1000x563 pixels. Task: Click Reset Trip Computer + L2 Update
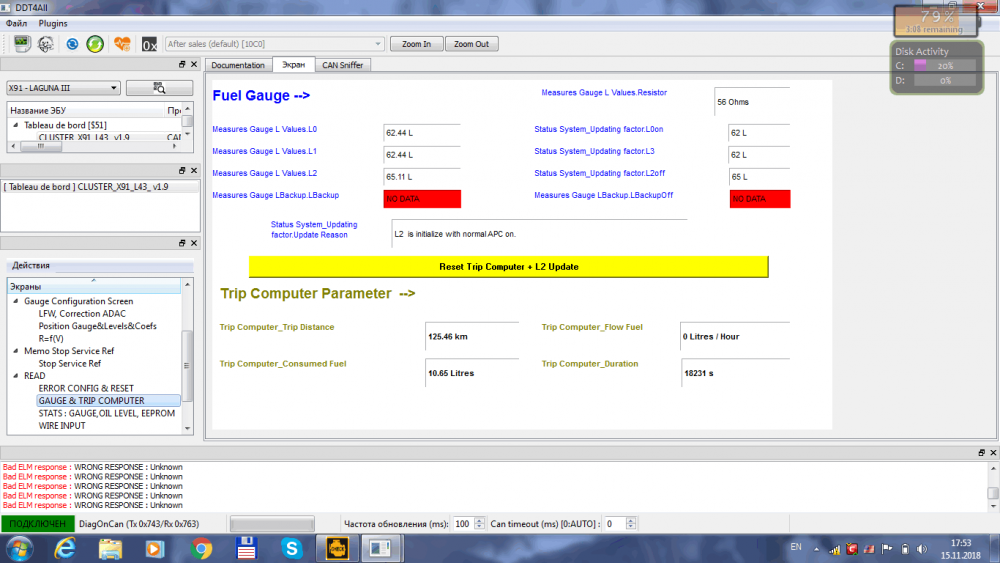[x=508, y=267]
